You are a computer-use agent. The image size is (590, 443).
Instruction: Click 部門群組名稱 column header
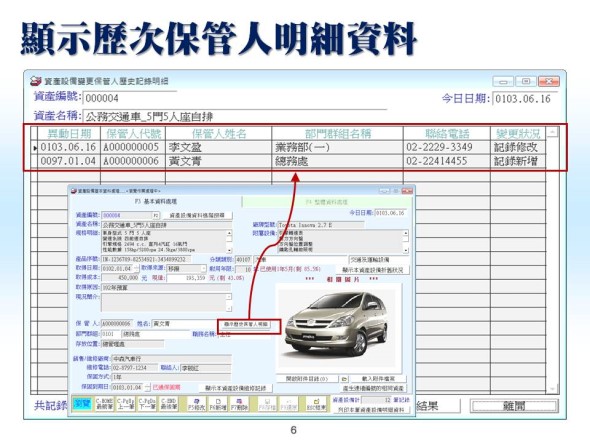(338, 134)
